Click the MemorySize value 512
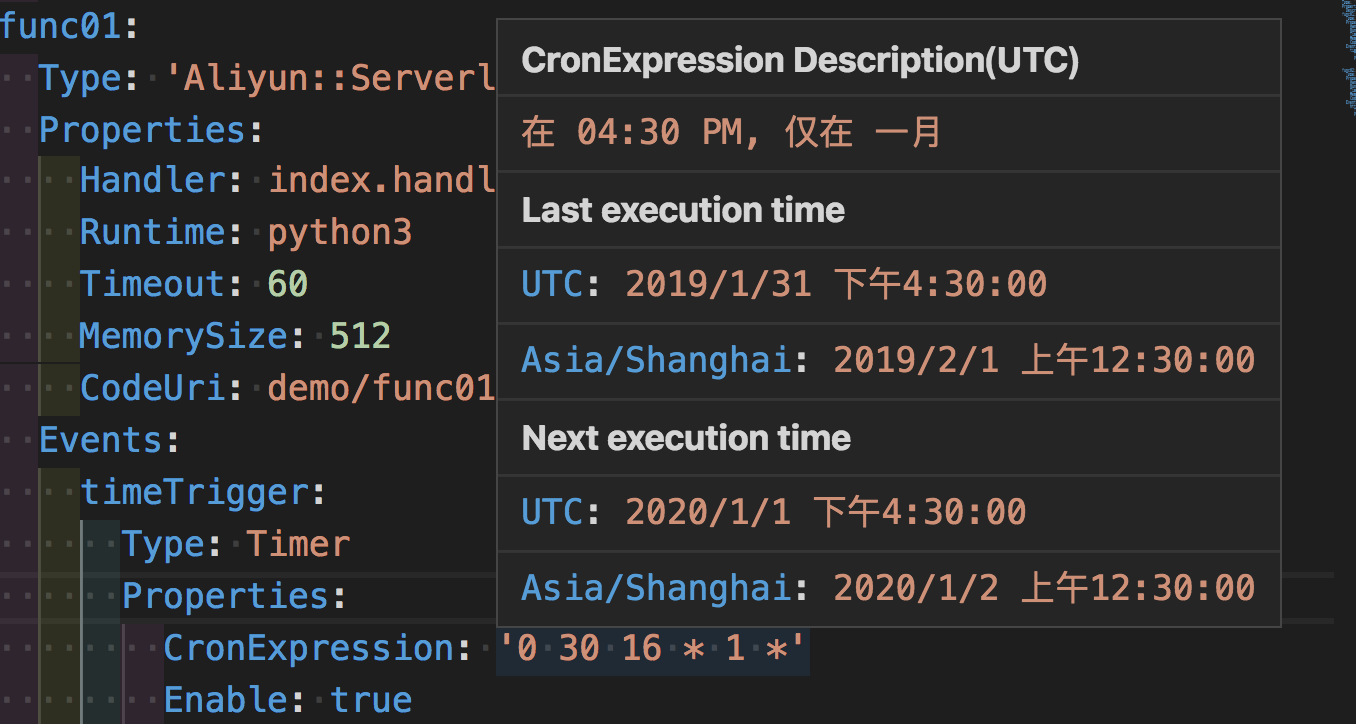The width and height of the screenshot is (1356, 724). [x=360, y=335]
